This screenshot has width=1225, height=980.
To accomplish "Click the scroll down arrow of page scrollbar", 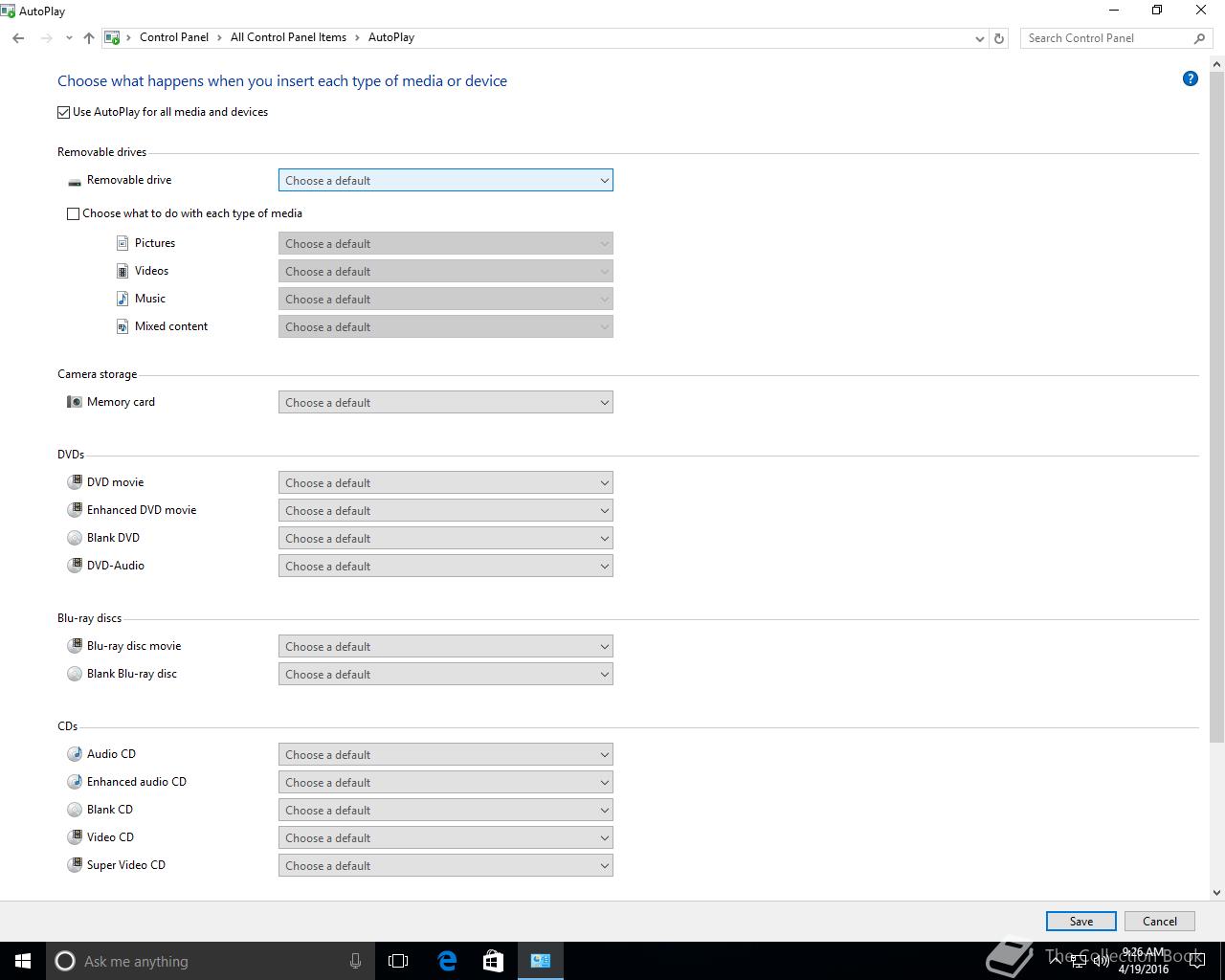I will coord(1217,893).
